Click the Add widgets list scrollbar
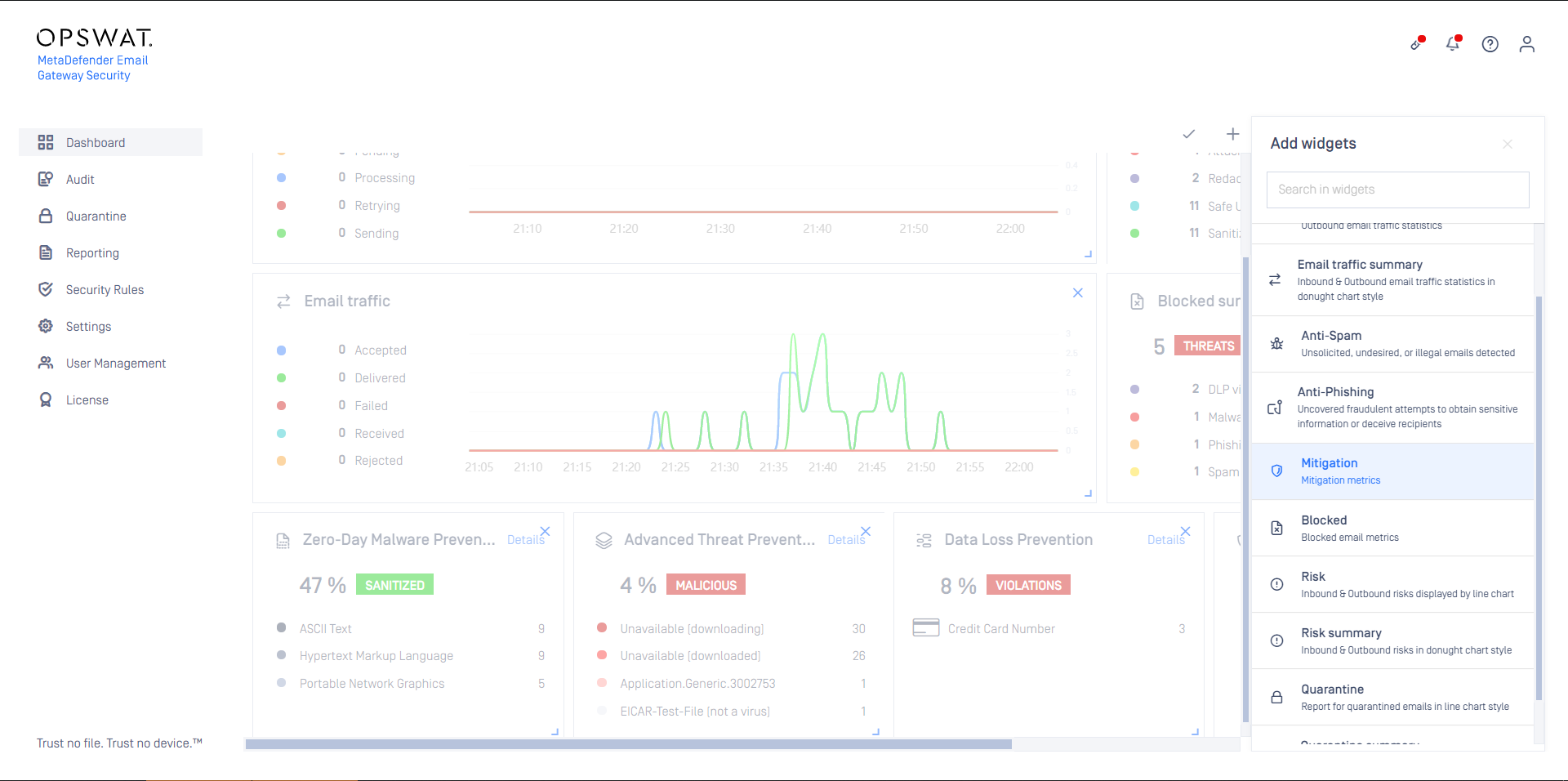The height and width of the screenshot is (781, 1568). [1539, 498]
